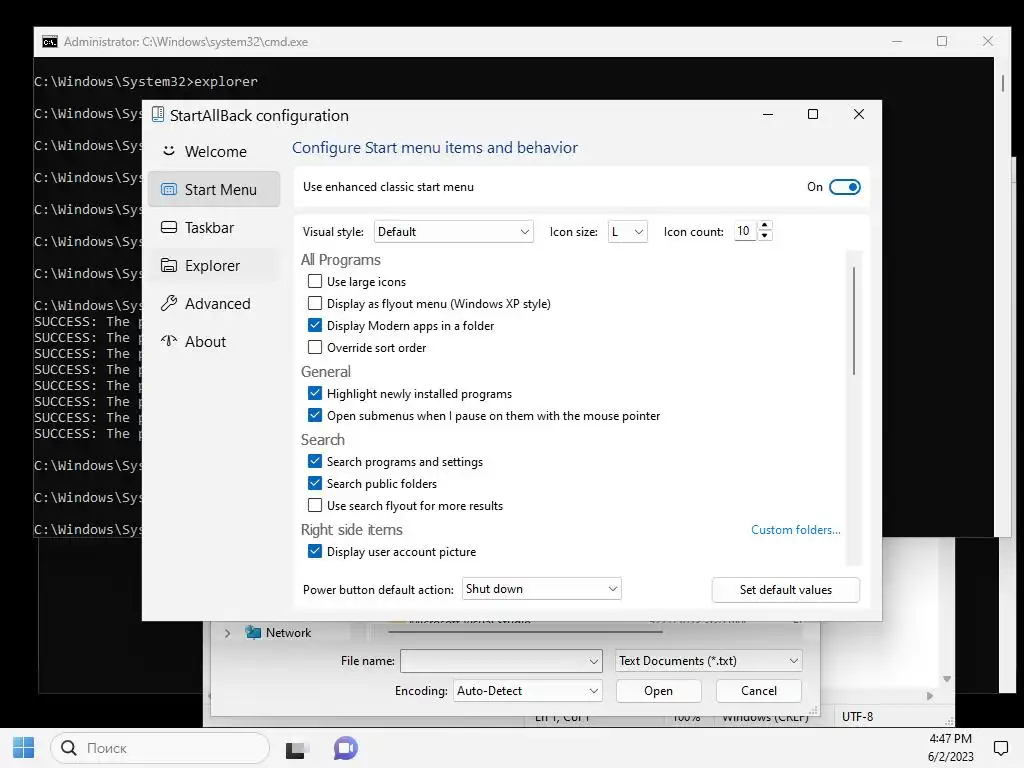Image resolution: width=1024 pixels, height=768 pixels.
Task: Open the About section
Action: click(x=214, y=341)
